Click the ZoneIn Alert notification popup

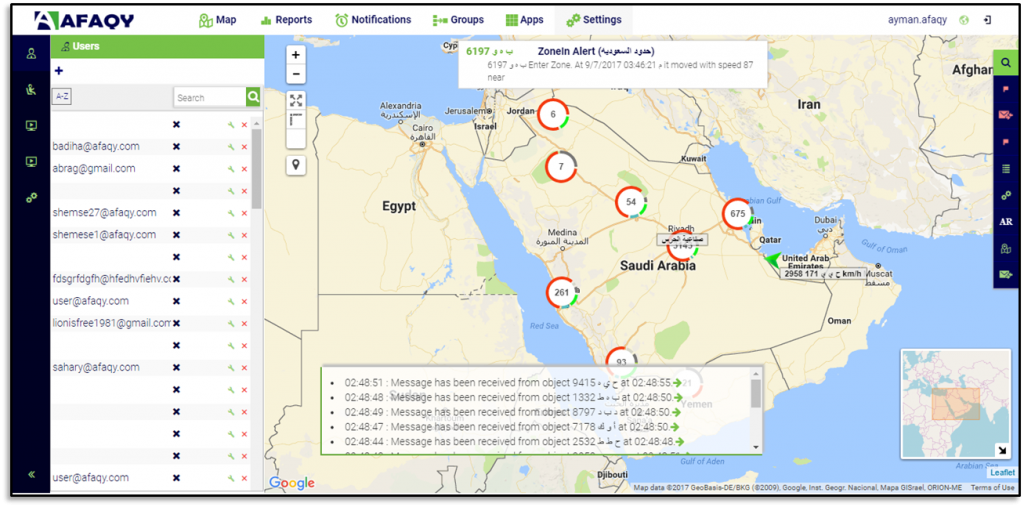[x=612, y=64]
